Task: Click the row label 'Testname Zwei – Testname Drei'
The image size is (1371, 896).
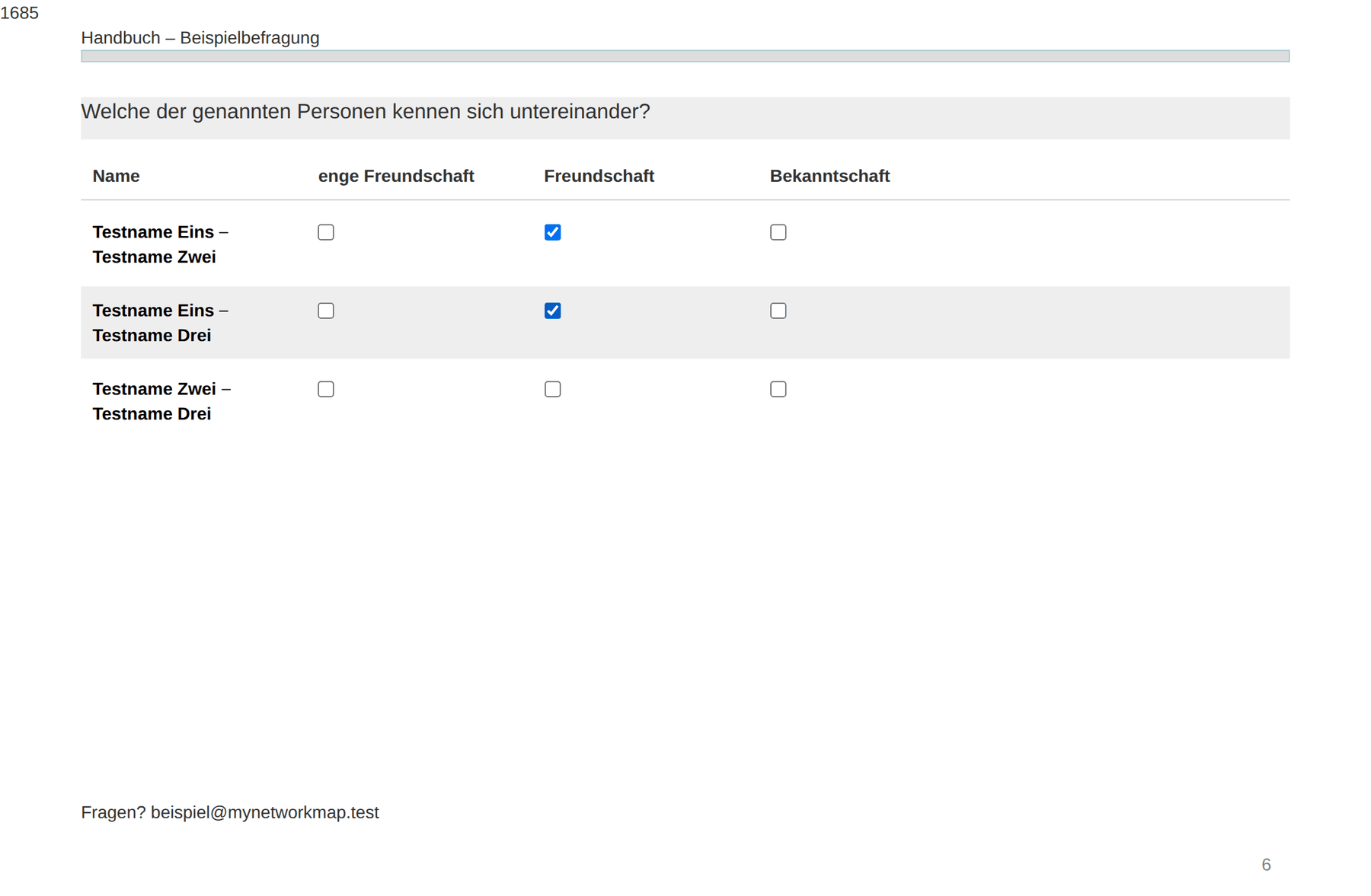Action: click(161, 401)
